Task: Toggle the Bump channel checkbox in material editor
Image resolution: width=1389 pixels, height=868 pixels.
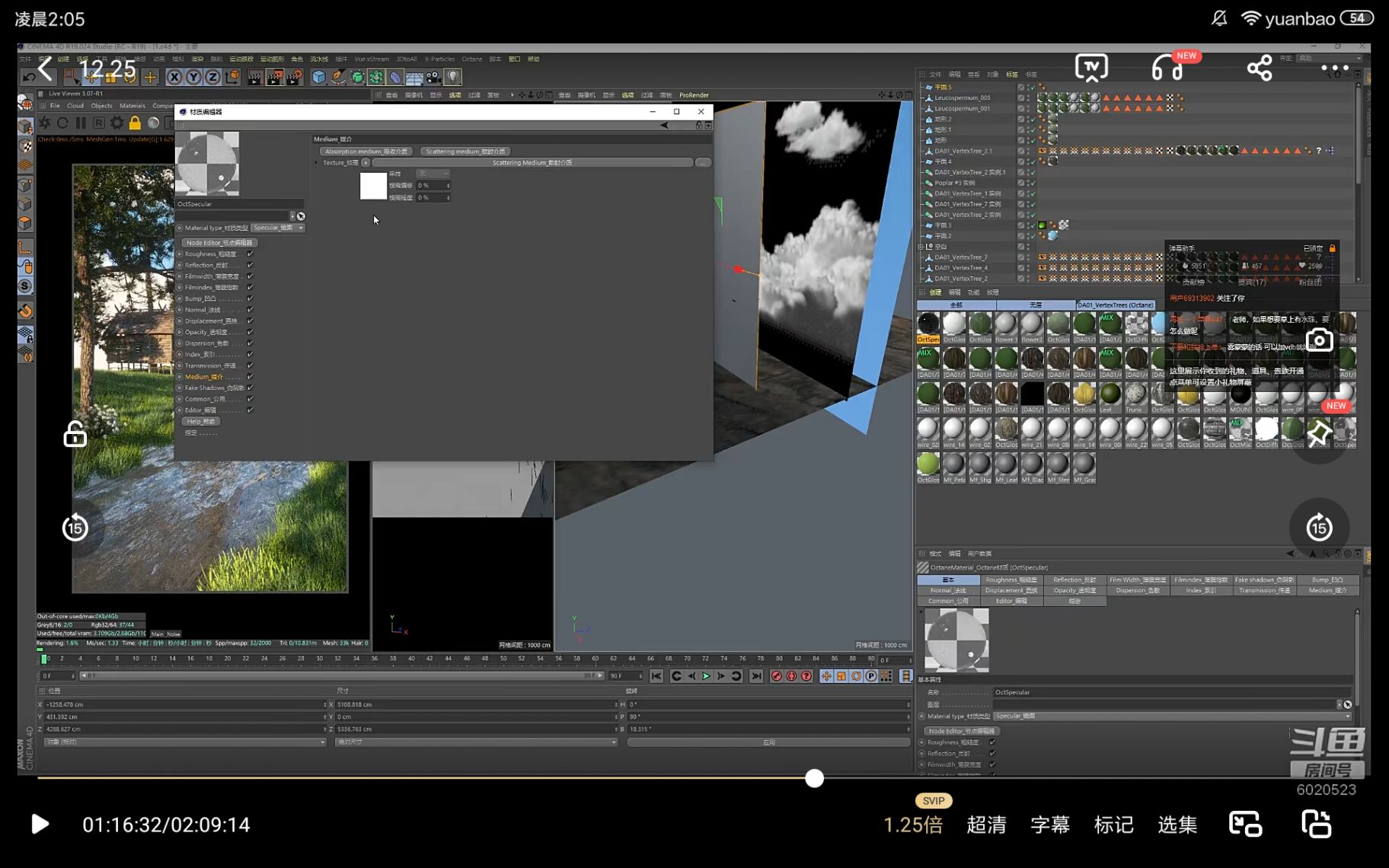Action: (250, 298)
